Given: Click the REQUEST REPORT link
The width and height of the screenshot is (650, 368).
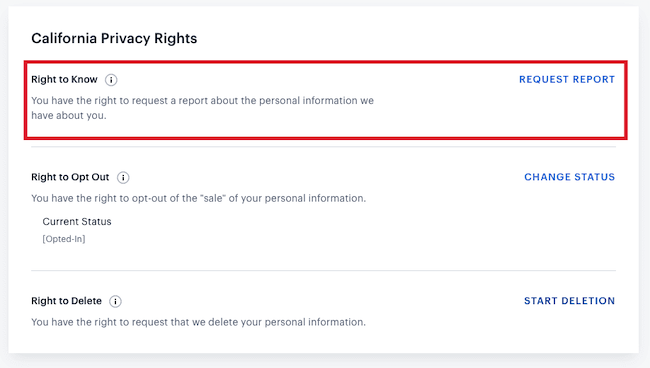Looking at the screenshot, I should (x=567, y=80).
